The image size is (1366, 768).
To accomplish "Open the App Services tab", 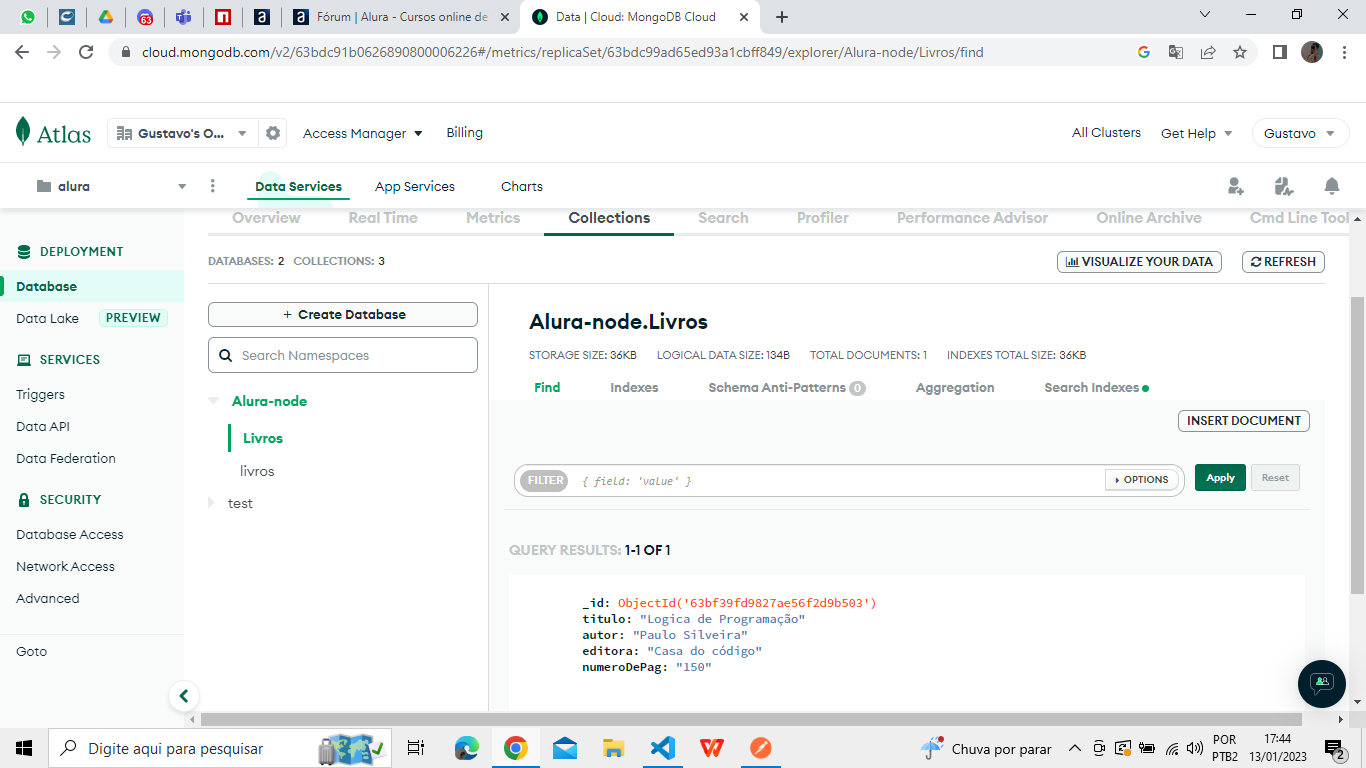I will pos(415,186).
